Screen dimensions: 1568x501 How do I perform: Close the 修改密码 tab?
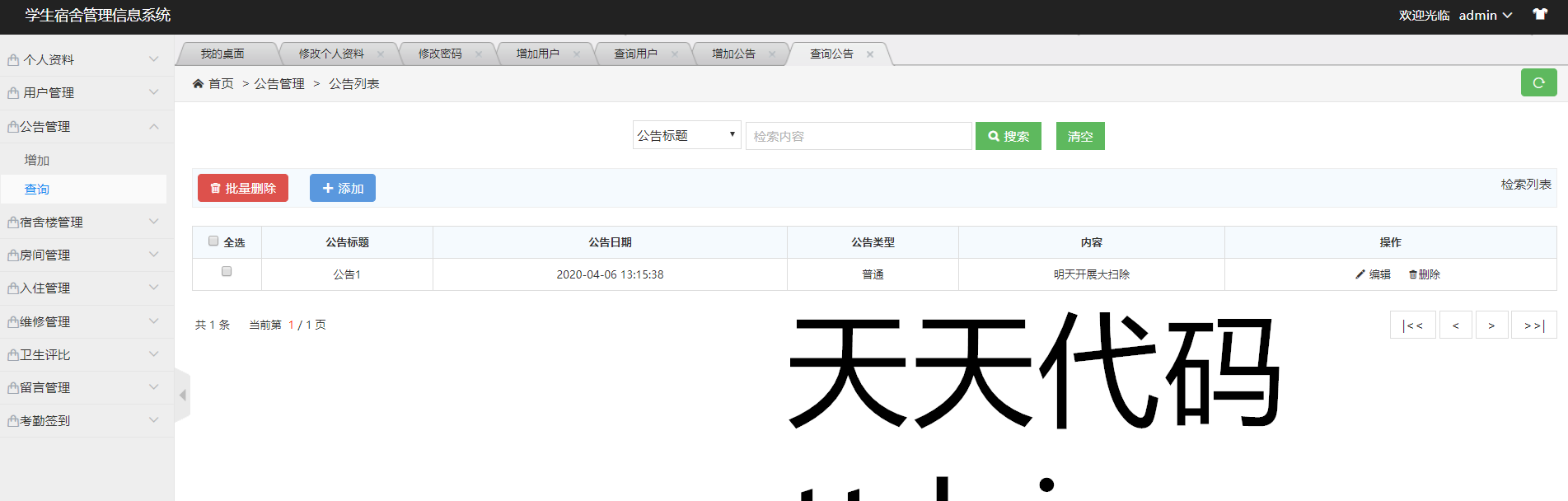[x=479, y=54]
